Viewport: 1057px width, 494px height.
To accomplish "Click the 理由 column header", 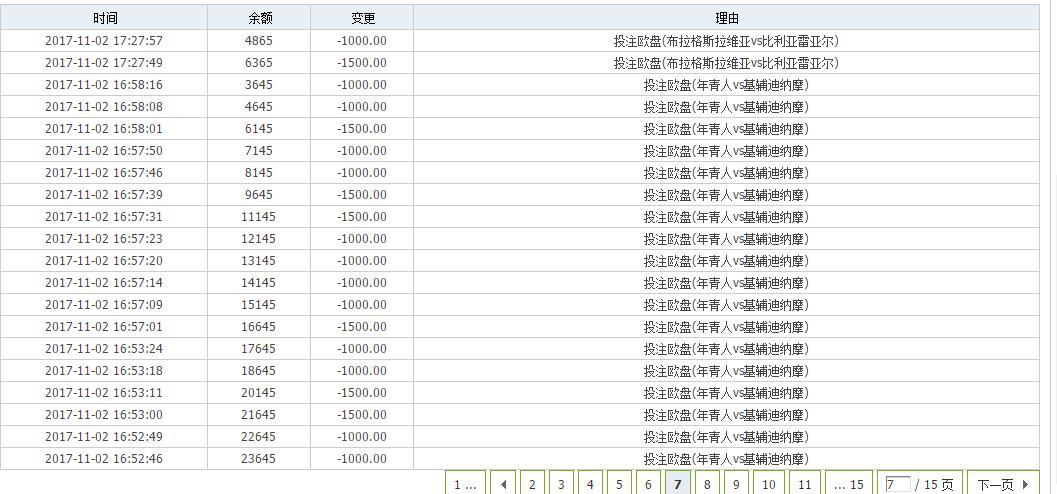I will (x=726, y=18).
